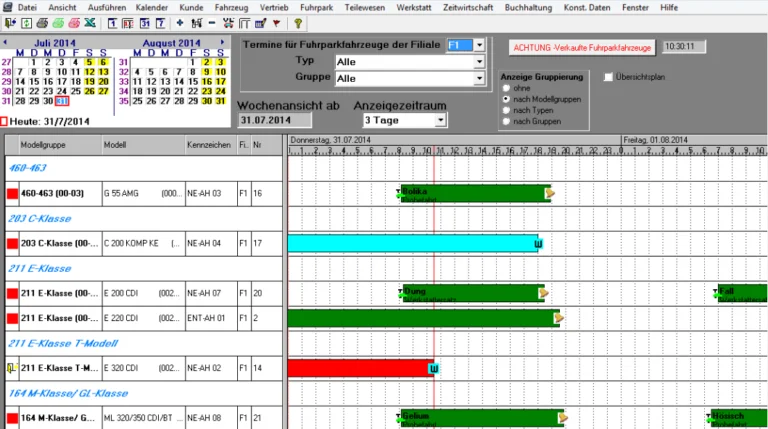Viewport: 768px width, 429px height.
Task: Click the yellow key toolbar icon
Action: pos(298,23)
